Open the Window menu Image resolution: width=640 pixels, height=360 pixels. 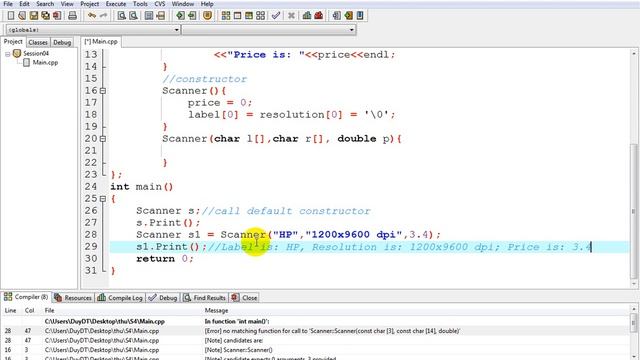182,4
